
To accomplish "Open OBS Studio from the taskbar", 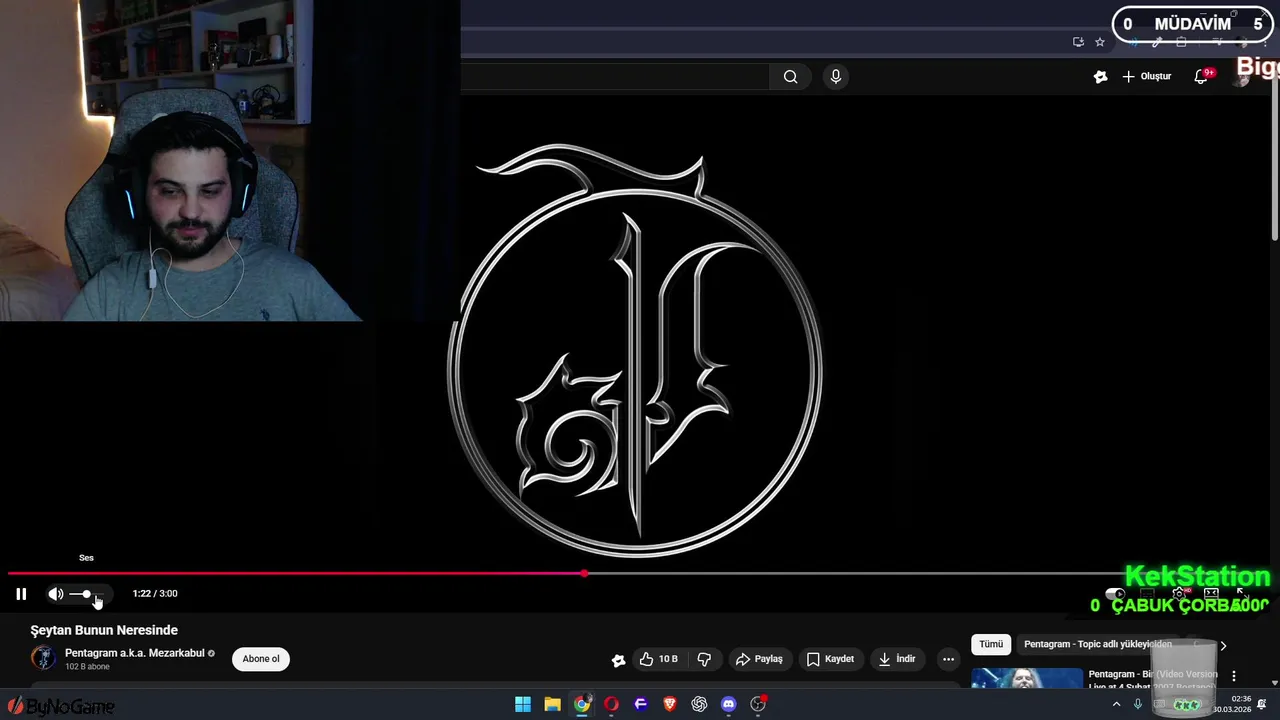I will 758,705.
